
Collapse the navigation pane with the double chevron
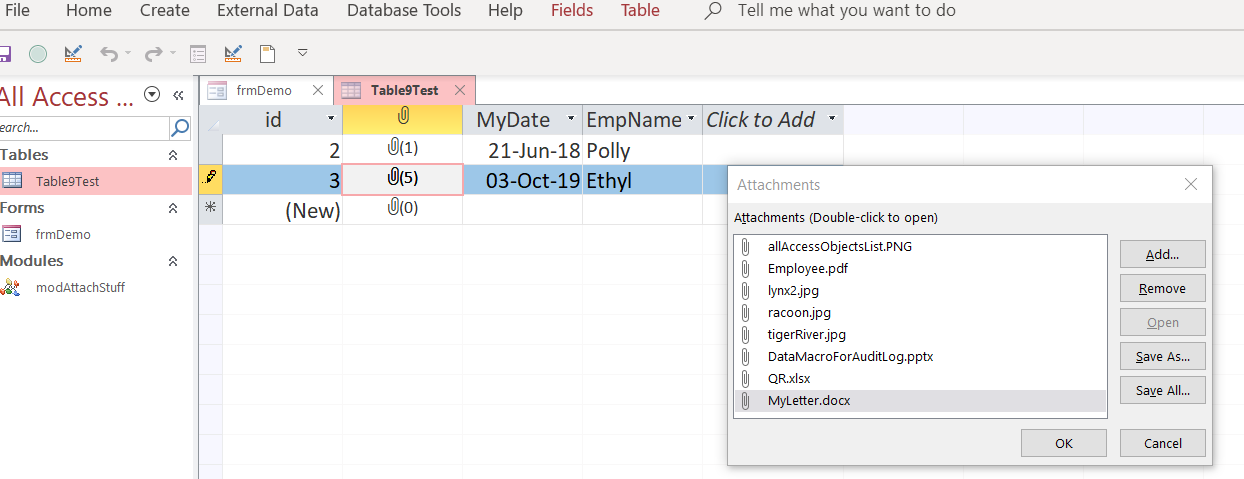click(x=179, y=96)
